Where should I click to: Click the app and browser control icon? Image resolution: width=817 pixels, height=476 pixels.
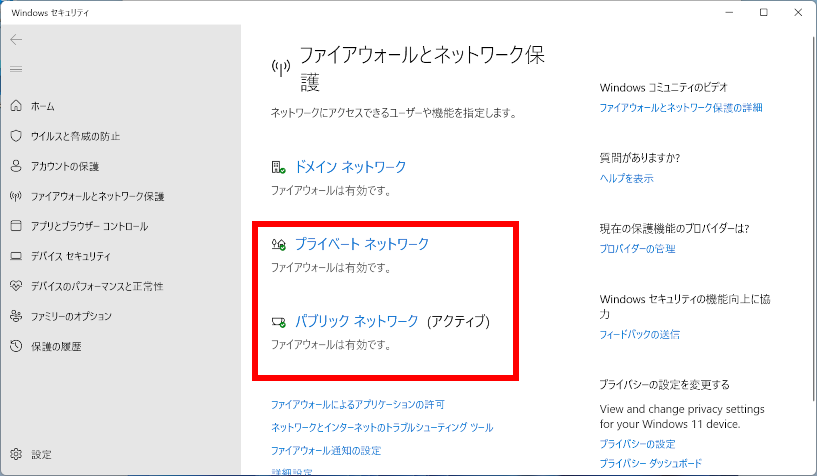click(x=16, y=226)
